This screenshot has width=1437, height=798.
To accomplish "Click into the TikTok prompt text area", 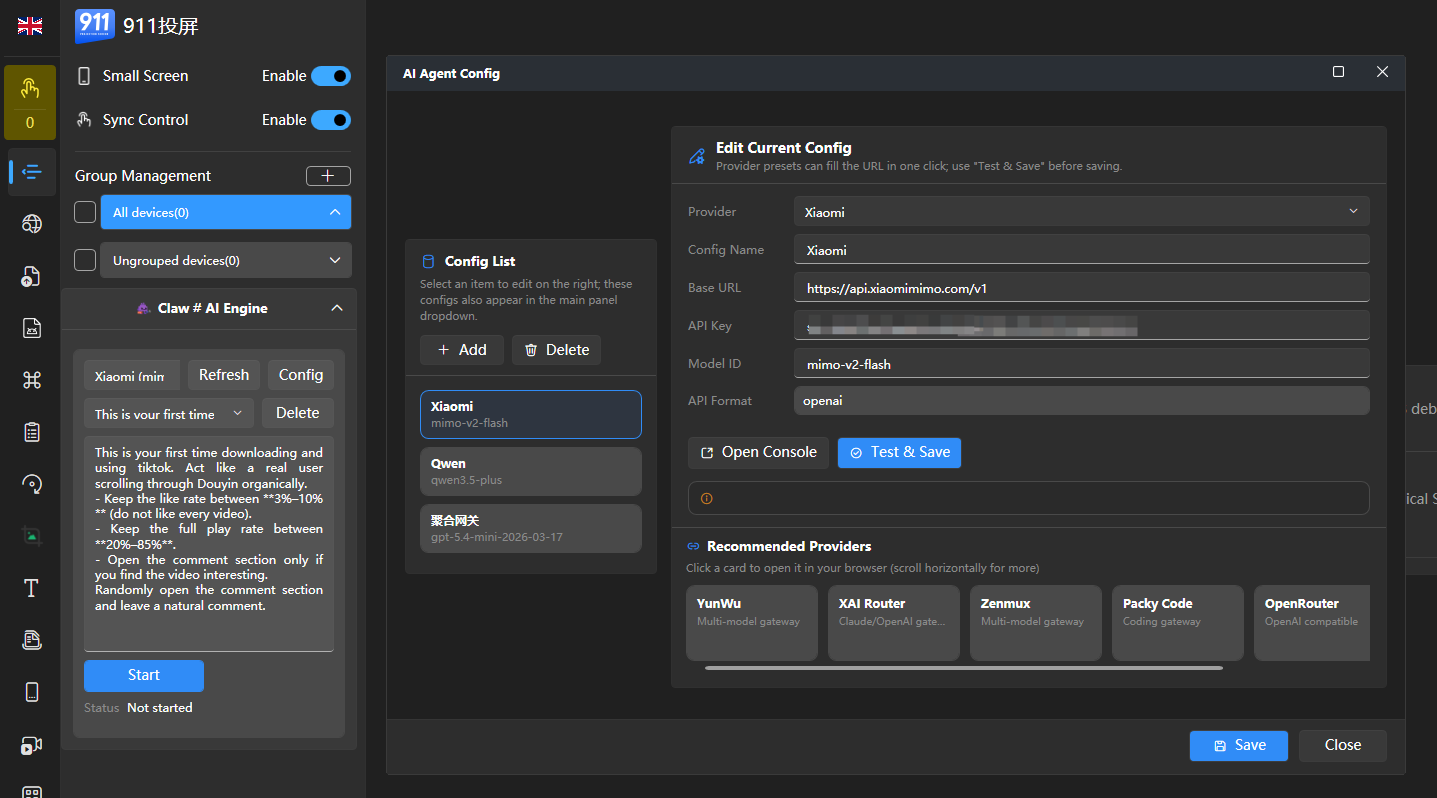I will tap(209, 544).
